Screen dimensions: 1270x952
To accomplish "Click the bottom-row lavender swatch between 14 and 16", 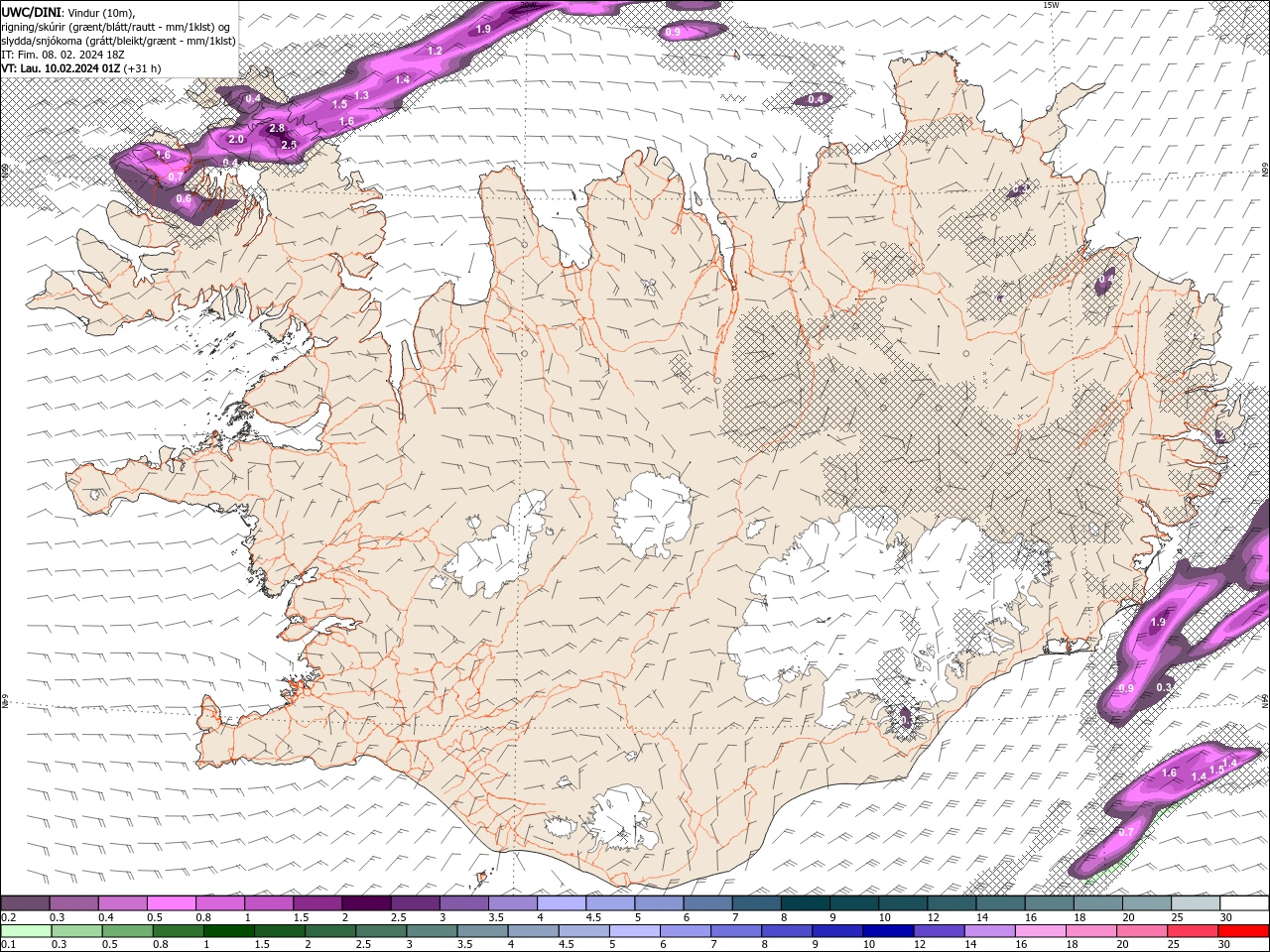I will click(988, 930).
